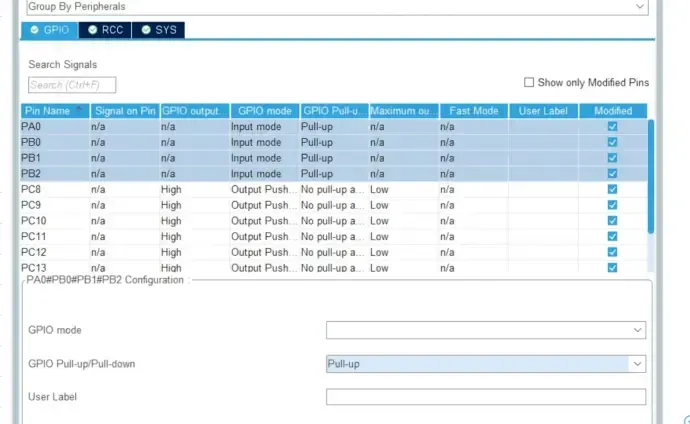690x424 pixels.
Task: Click the Search Signals input field
Action: 72,85
